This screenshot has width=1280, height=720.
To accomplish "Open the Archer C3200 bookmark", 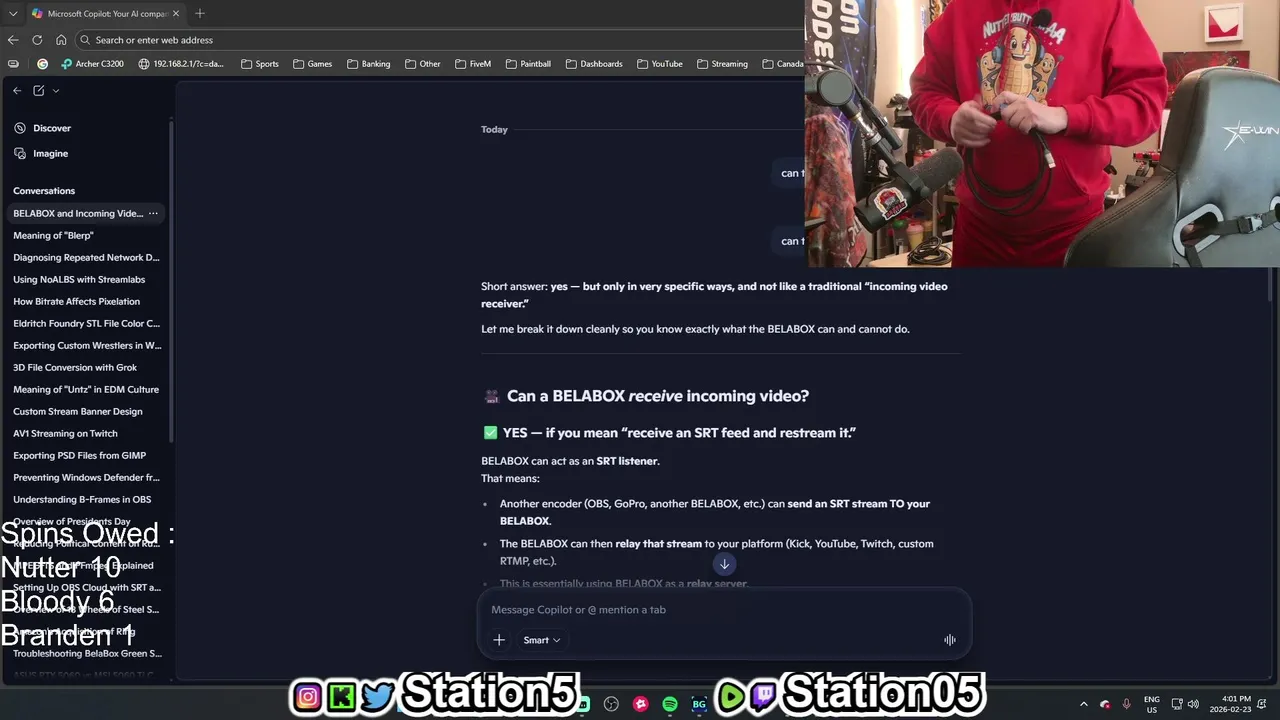I will pyautogui.click(x=92, y=64).
